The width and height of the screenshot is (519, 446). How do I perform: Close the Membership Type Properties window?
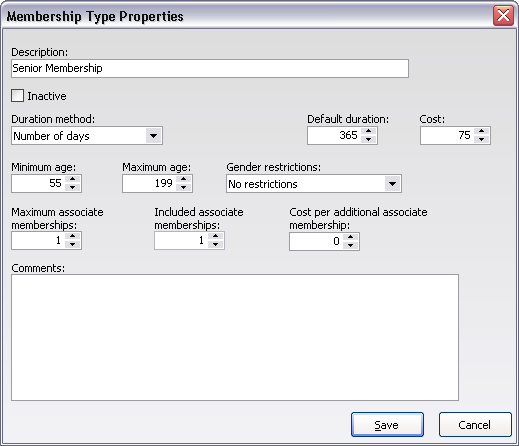[503, 15]
